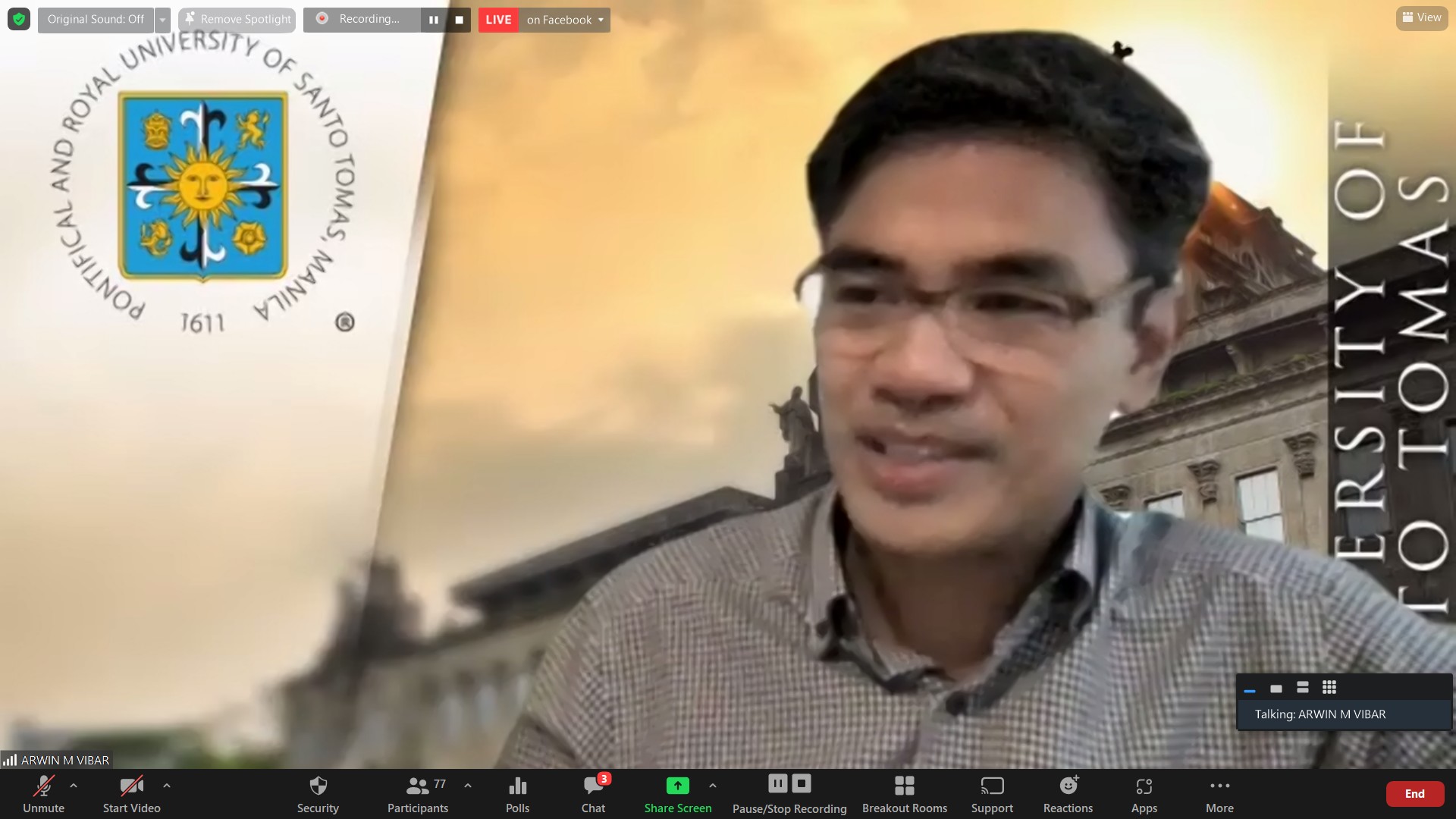Stop the recording from top bar

[459, 20]
